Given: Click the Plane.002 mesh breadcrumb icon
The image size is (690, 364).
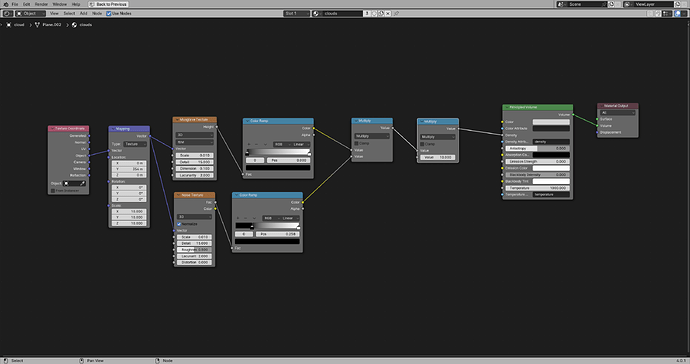Looking at the screenshot, I should click(x=37, y=25).
